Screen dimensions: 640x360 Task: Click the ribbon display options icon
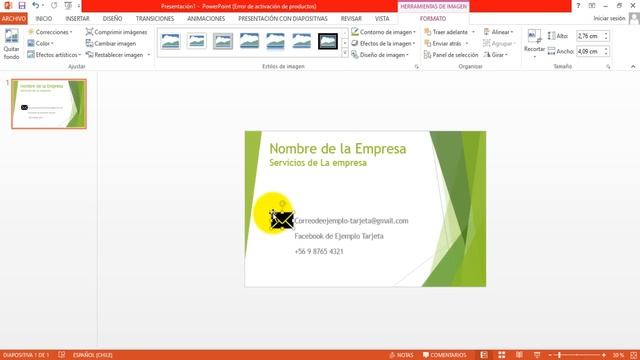592,6
